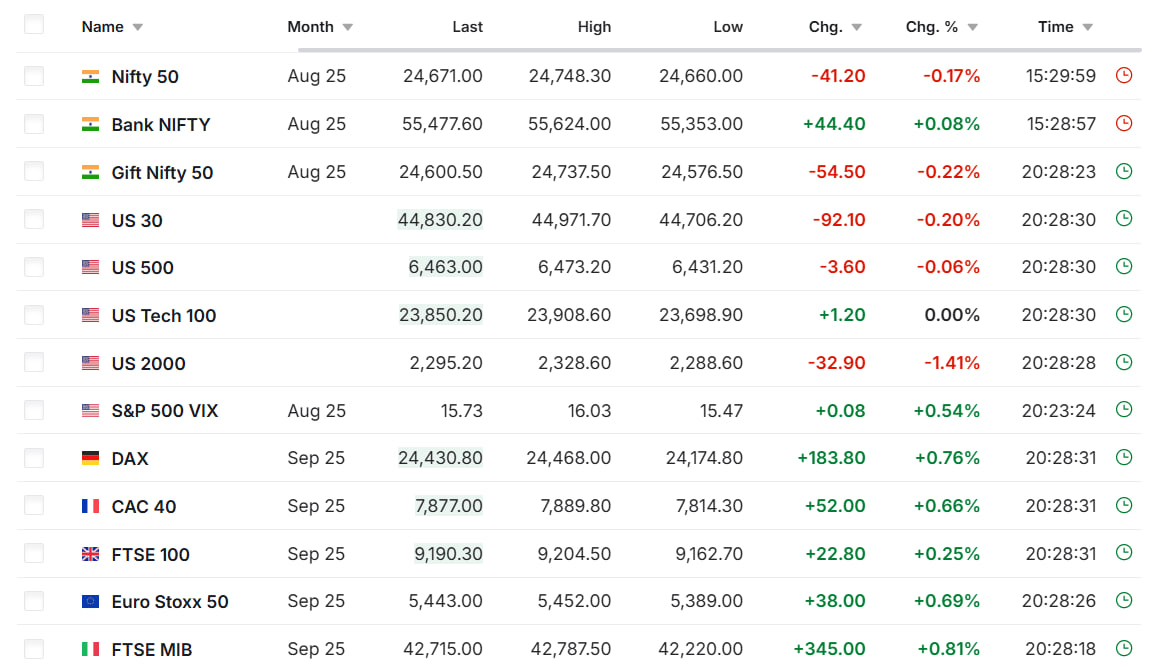Viewport: 1158px width, 667px height.
Task: Tick the checkbox for Nifty 50 row
Action: point(34,76)
